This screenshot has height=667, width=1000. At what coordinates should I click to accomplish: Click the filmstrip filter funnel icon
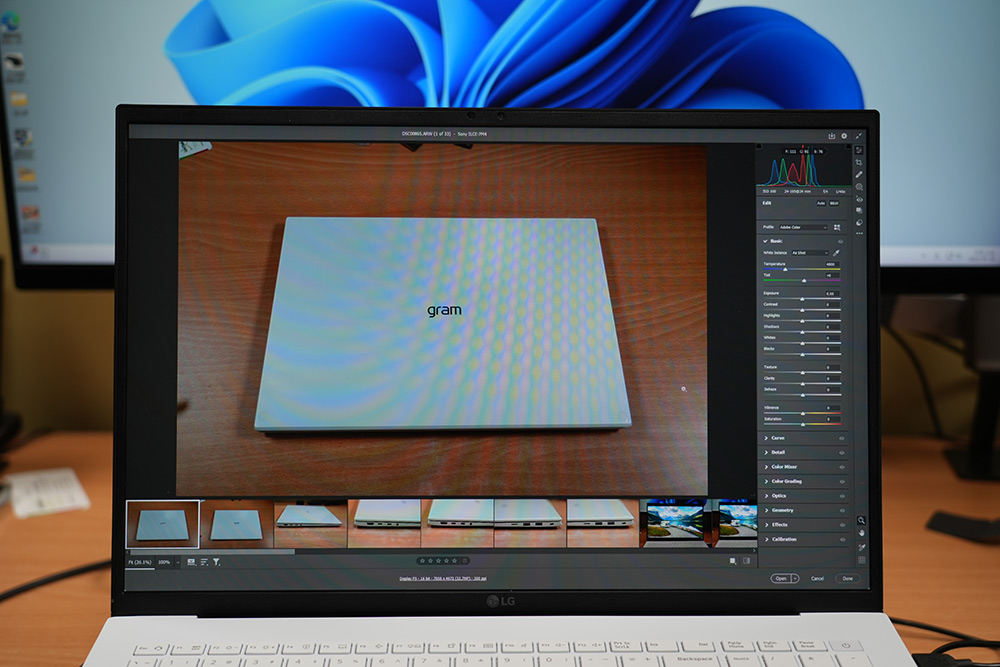pos(217,562)
